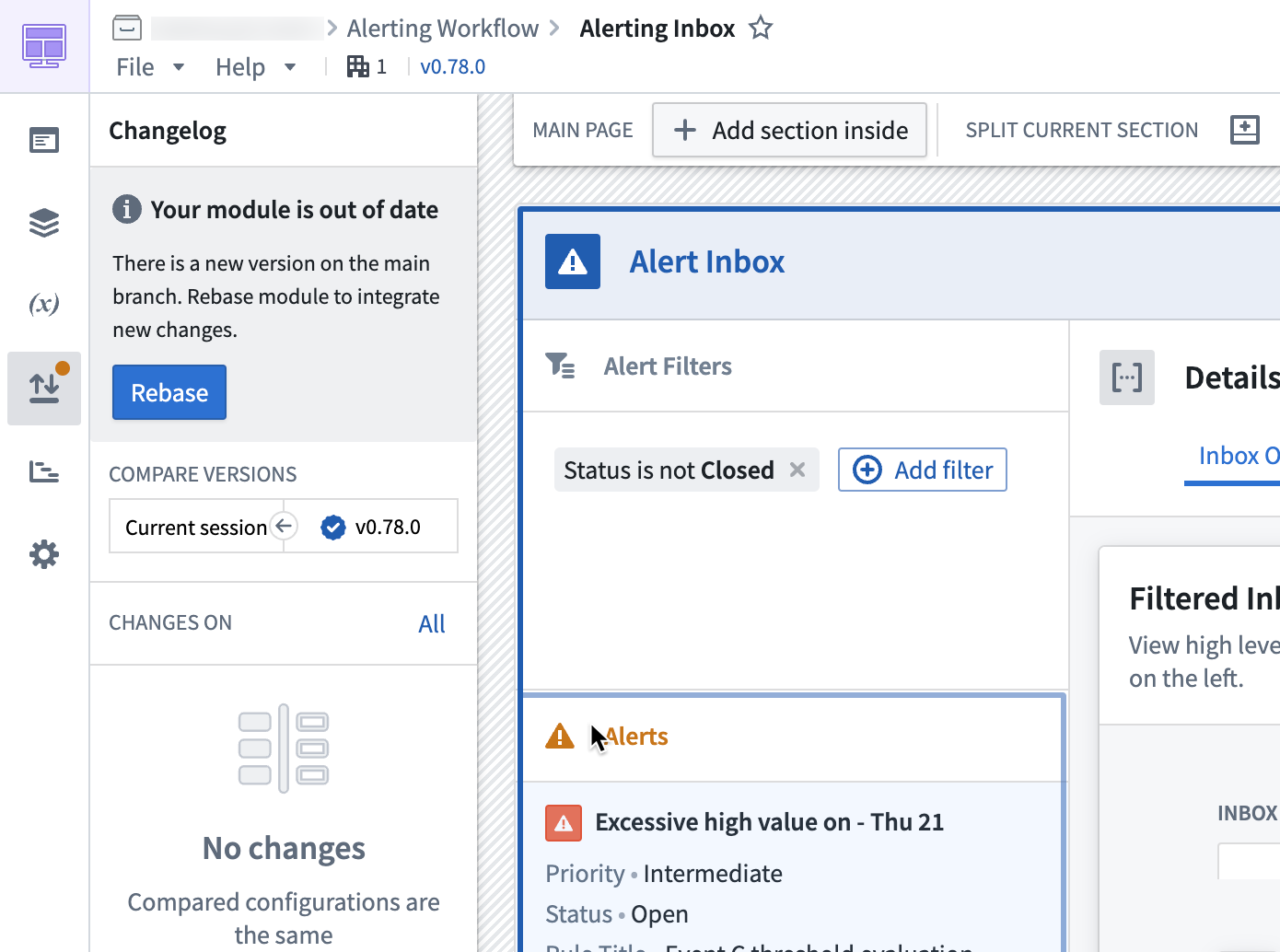The height and width of the screenshot is (952, 1280).
Task: Click the arrow between Current session and v0.78.0
Action: pos(284,526)
